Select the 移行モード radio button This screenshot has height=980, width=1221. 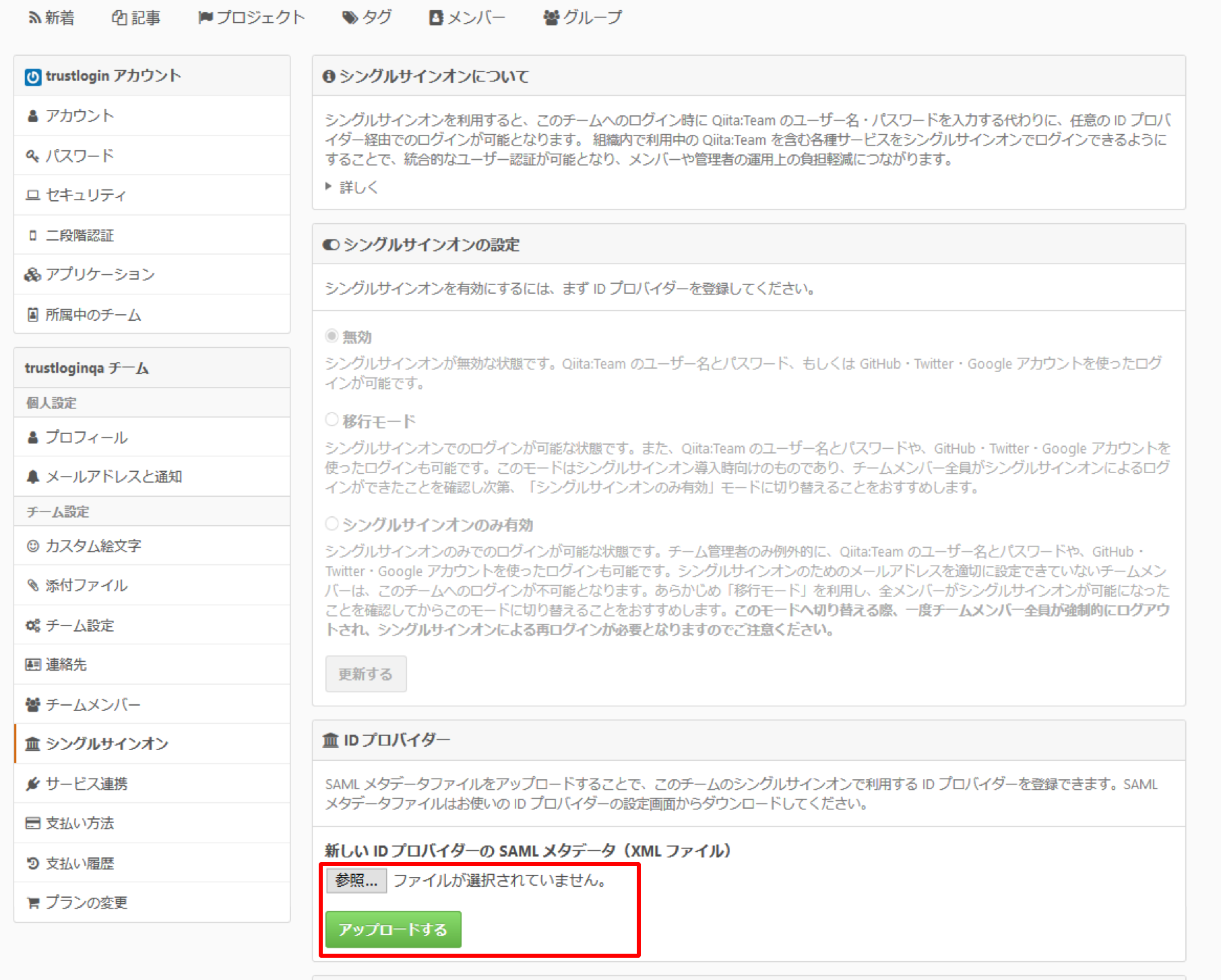(332, 420)
